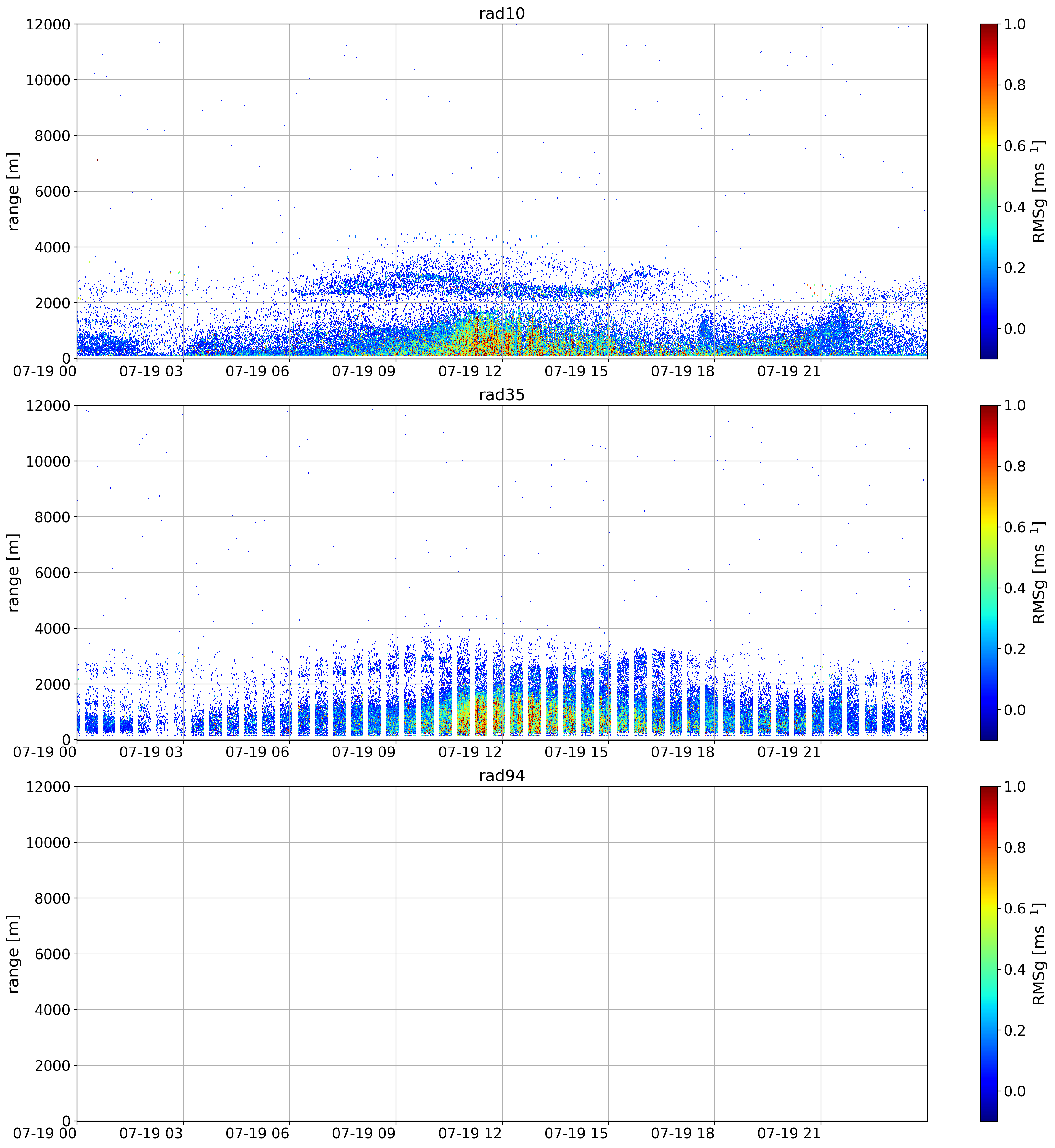1055x1148 pixels.
Task: Click the '07-19 21' tick under rad35
Action: pos(789,752)
